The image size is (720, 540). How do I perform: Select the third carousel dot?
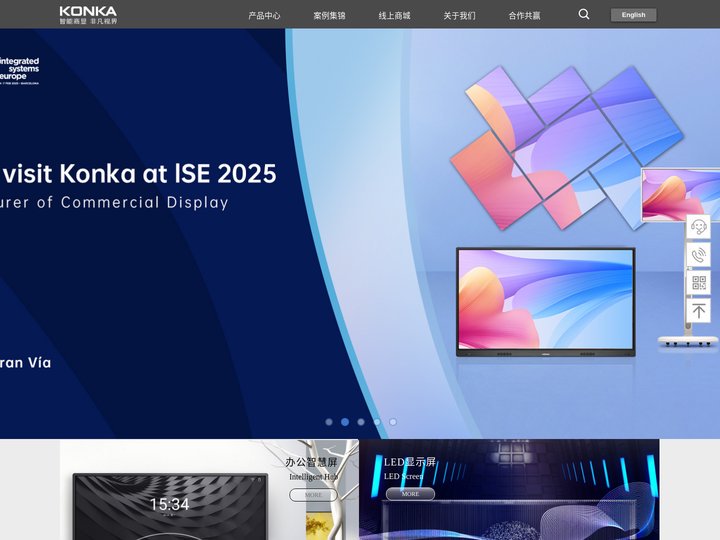(x=361, y=422)
